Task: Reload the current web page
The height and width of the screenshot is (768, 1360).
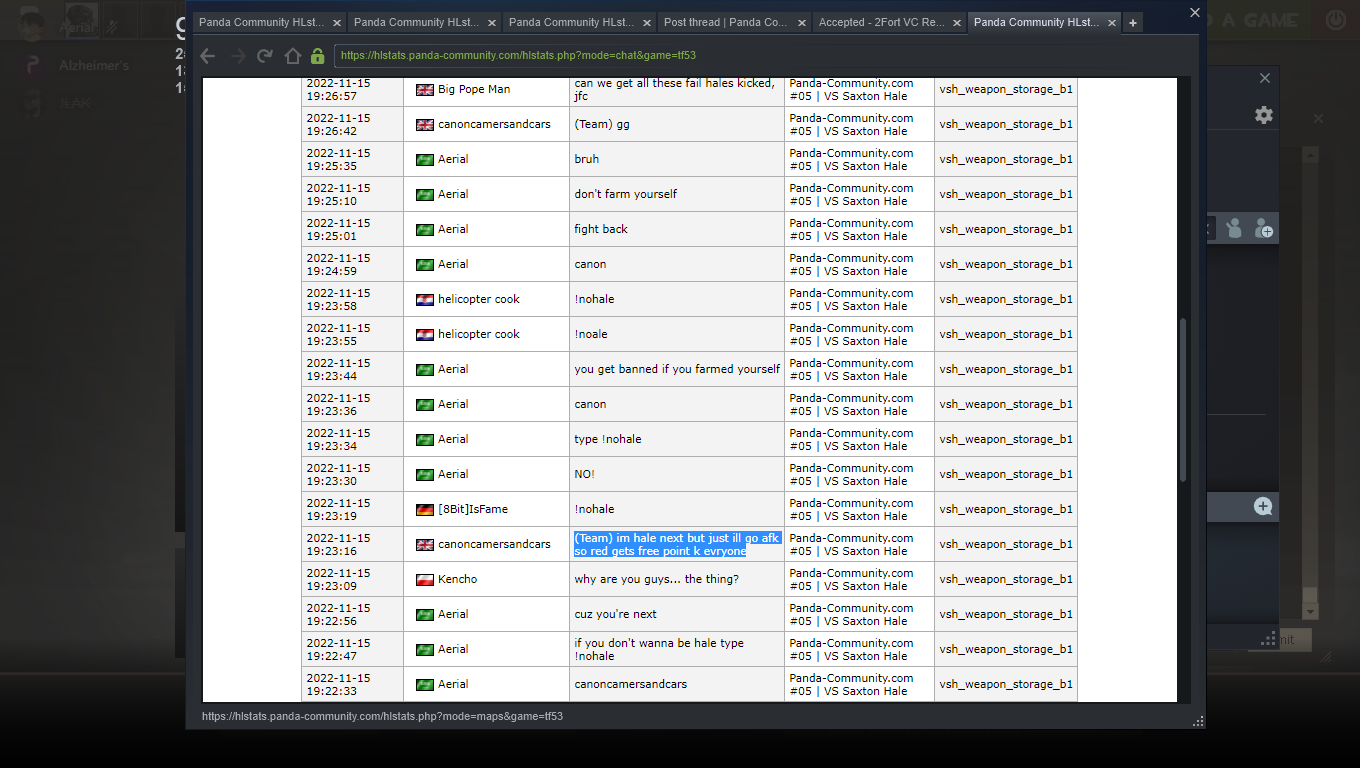Action: [265, 56]
